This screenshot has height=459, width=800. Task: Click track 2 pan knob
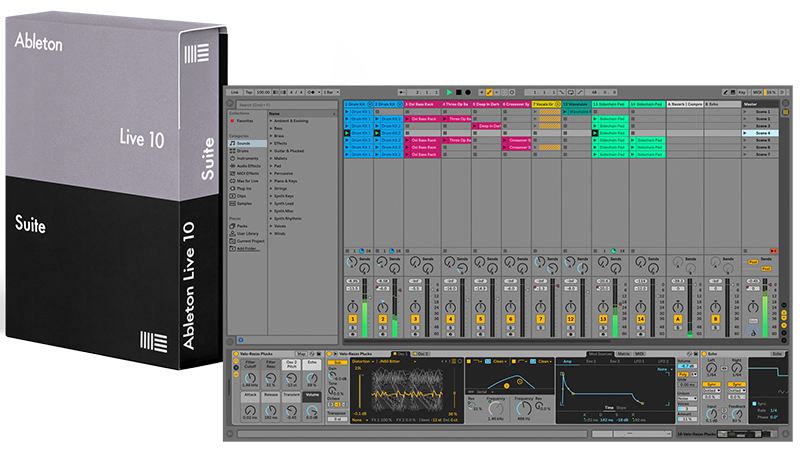tap(383, 307)
